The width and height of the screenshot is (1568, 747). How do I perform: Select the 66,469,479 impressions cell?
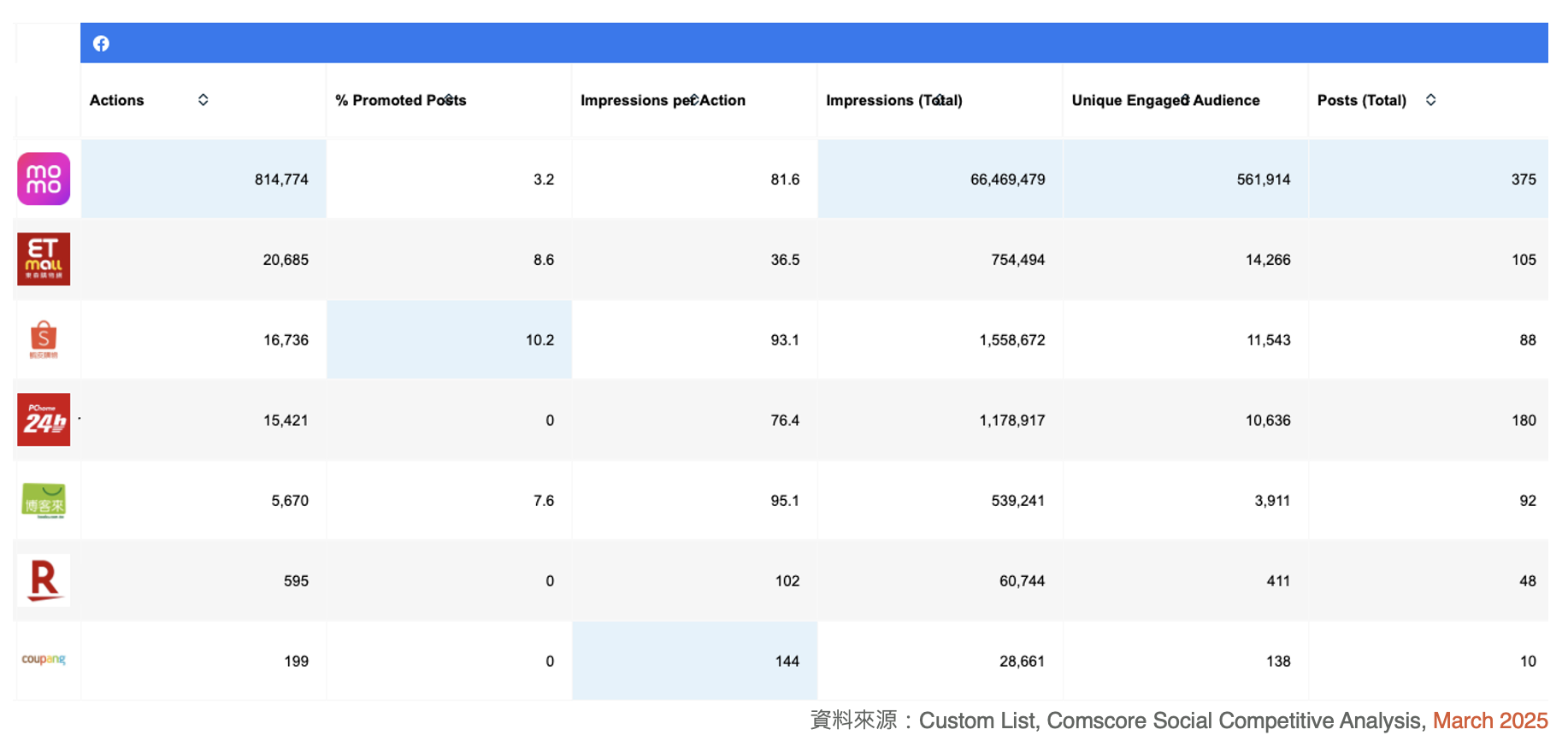pyautogui.click(x=940, y=179)
